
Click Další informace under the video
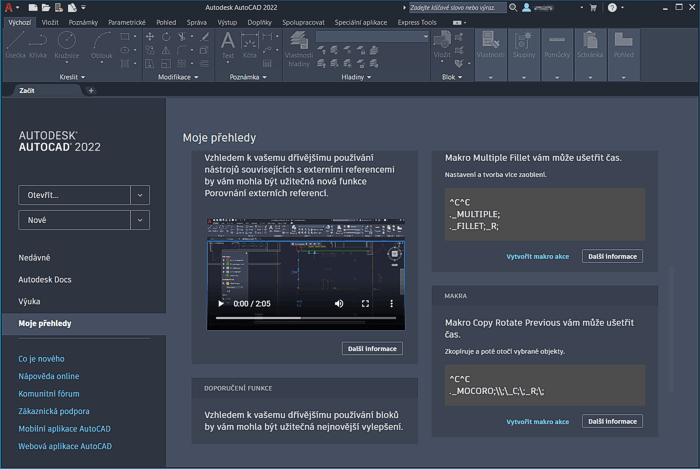click(x=372, y=349)
